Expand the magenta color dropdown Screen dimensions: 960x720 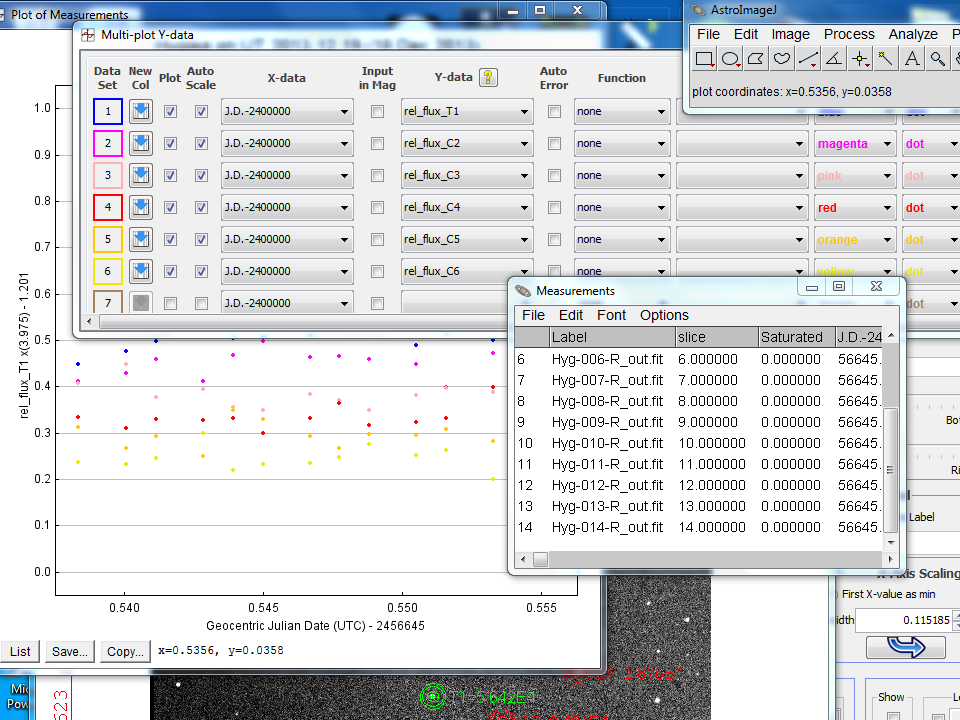point(854,144)
